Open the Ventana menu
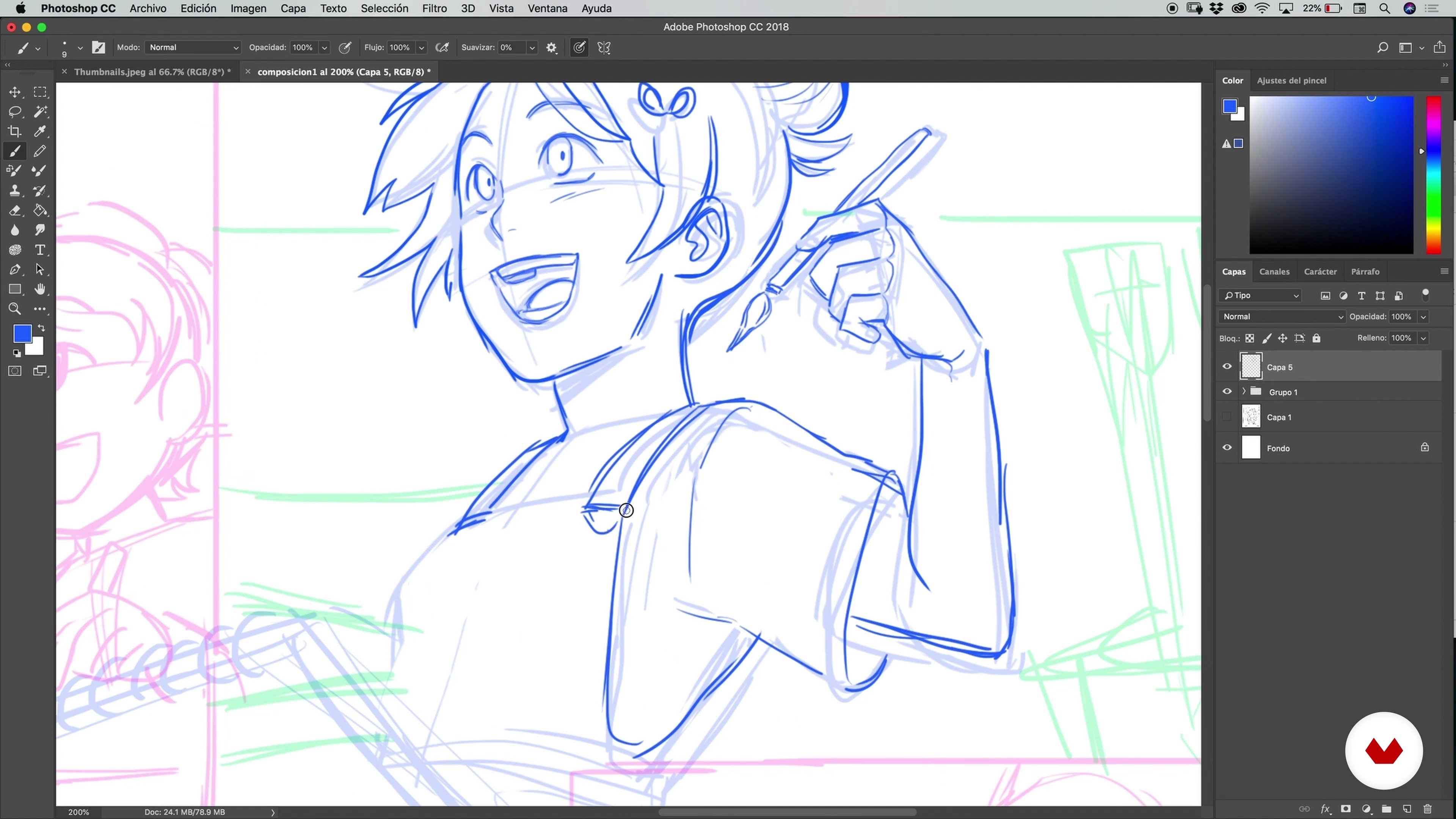Image resolution: width=1456 pixels, height=819 pixels. 547,8
